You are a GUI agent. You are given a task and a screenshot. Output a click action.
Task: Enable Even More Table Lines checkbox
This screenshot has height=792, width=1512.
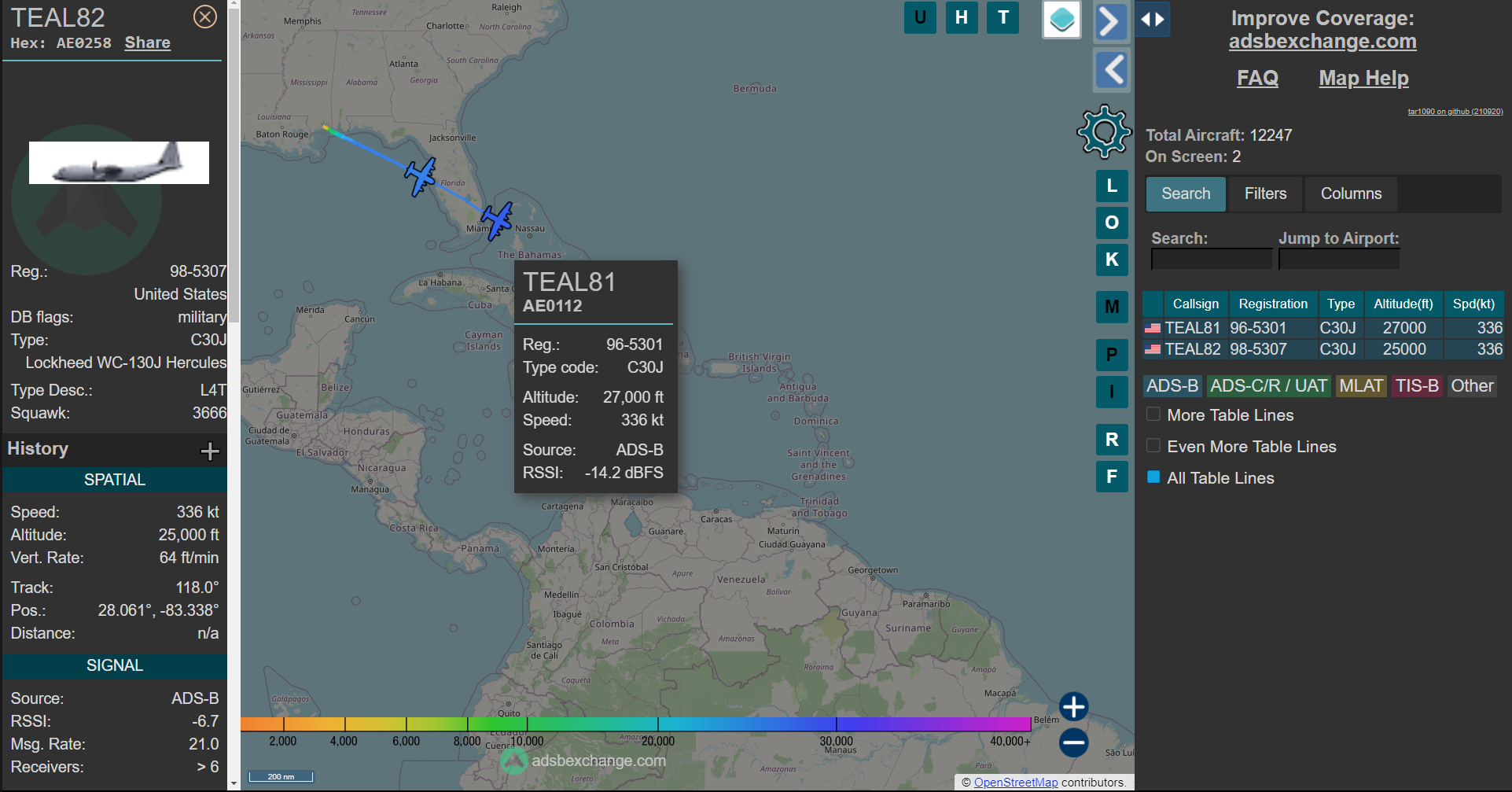[x=1153, y=446]
